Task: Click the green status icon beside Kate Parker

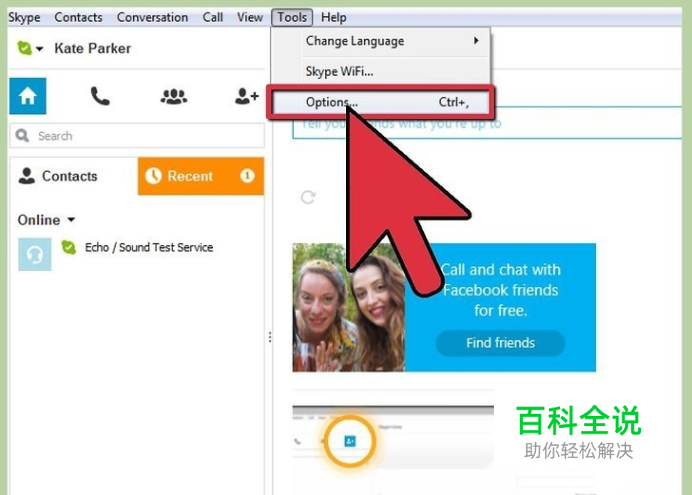Action: click(x=24, y=48)
